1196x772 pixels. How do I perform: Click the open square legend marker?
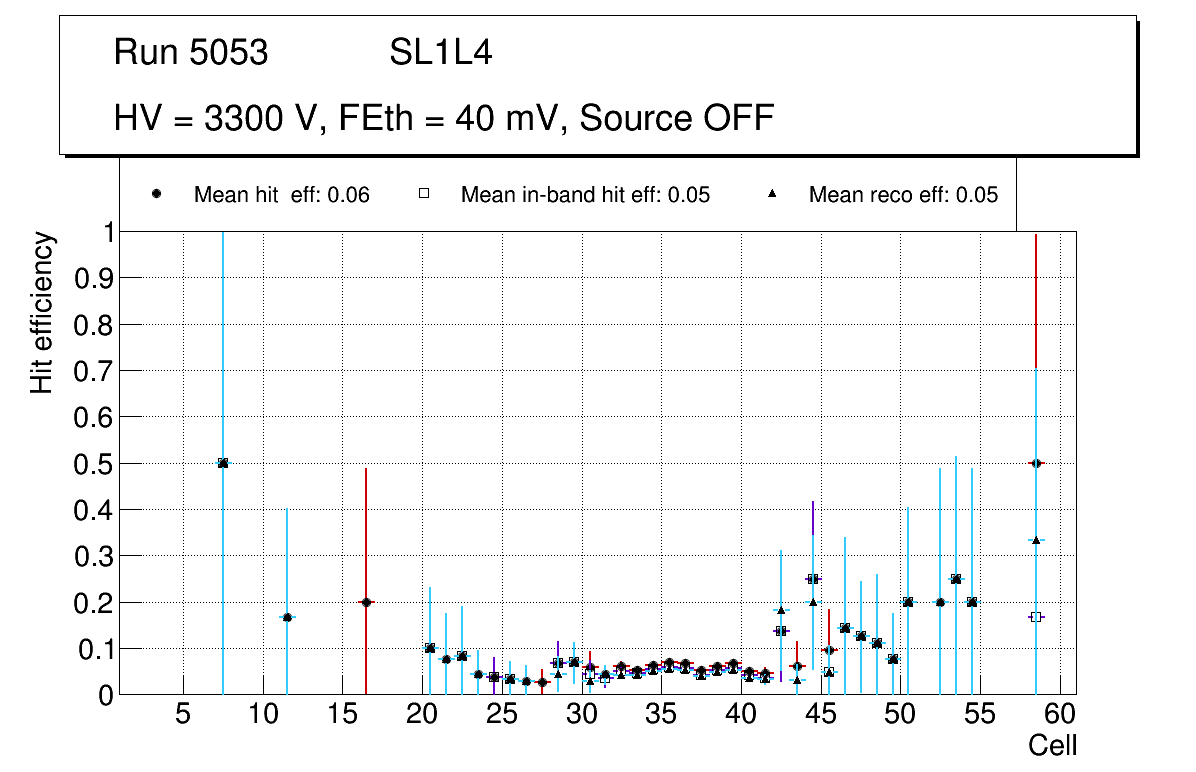point(423,194)
